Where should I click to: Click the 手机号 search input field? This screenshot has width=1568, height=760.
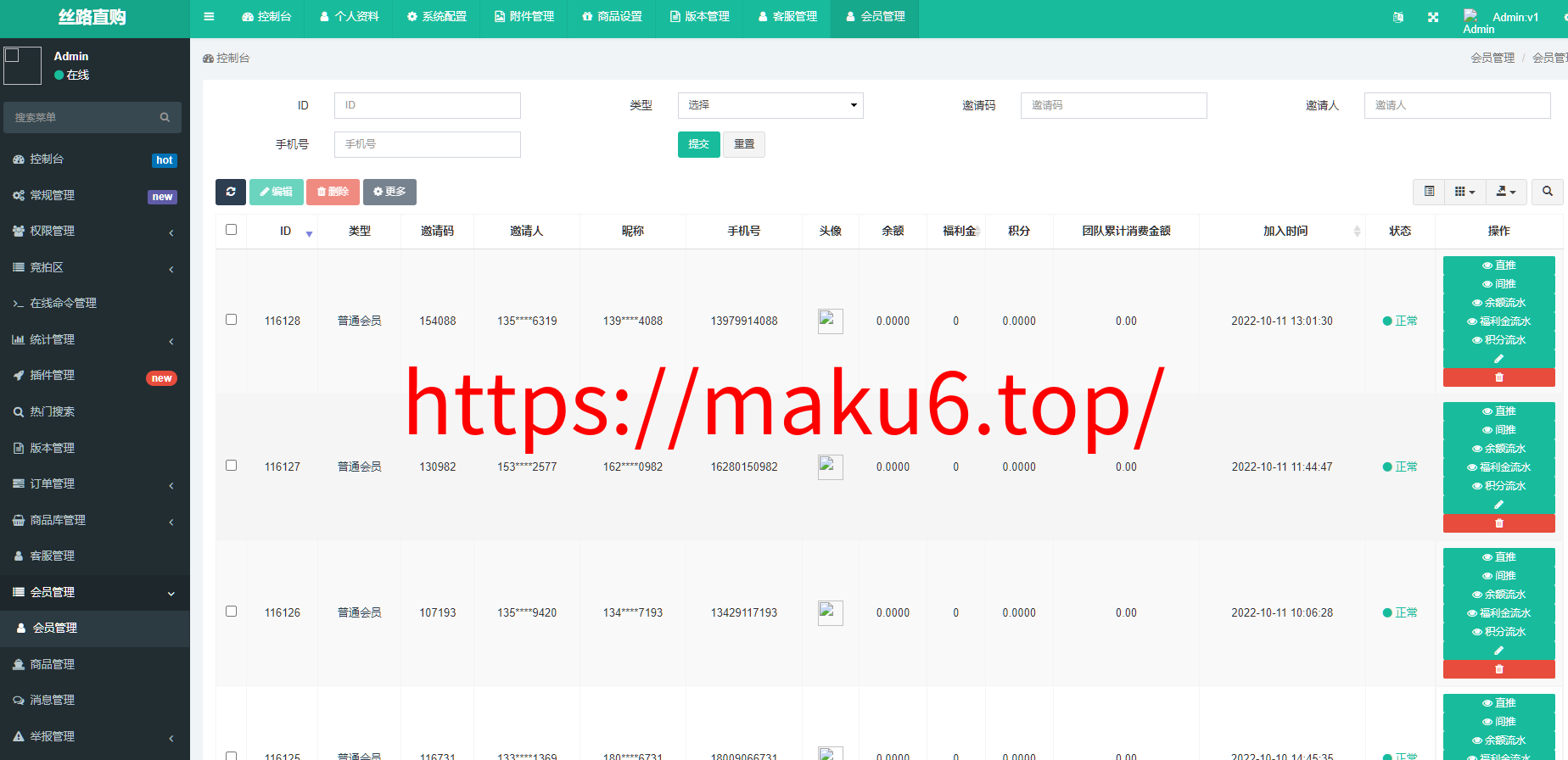point(428,144)
